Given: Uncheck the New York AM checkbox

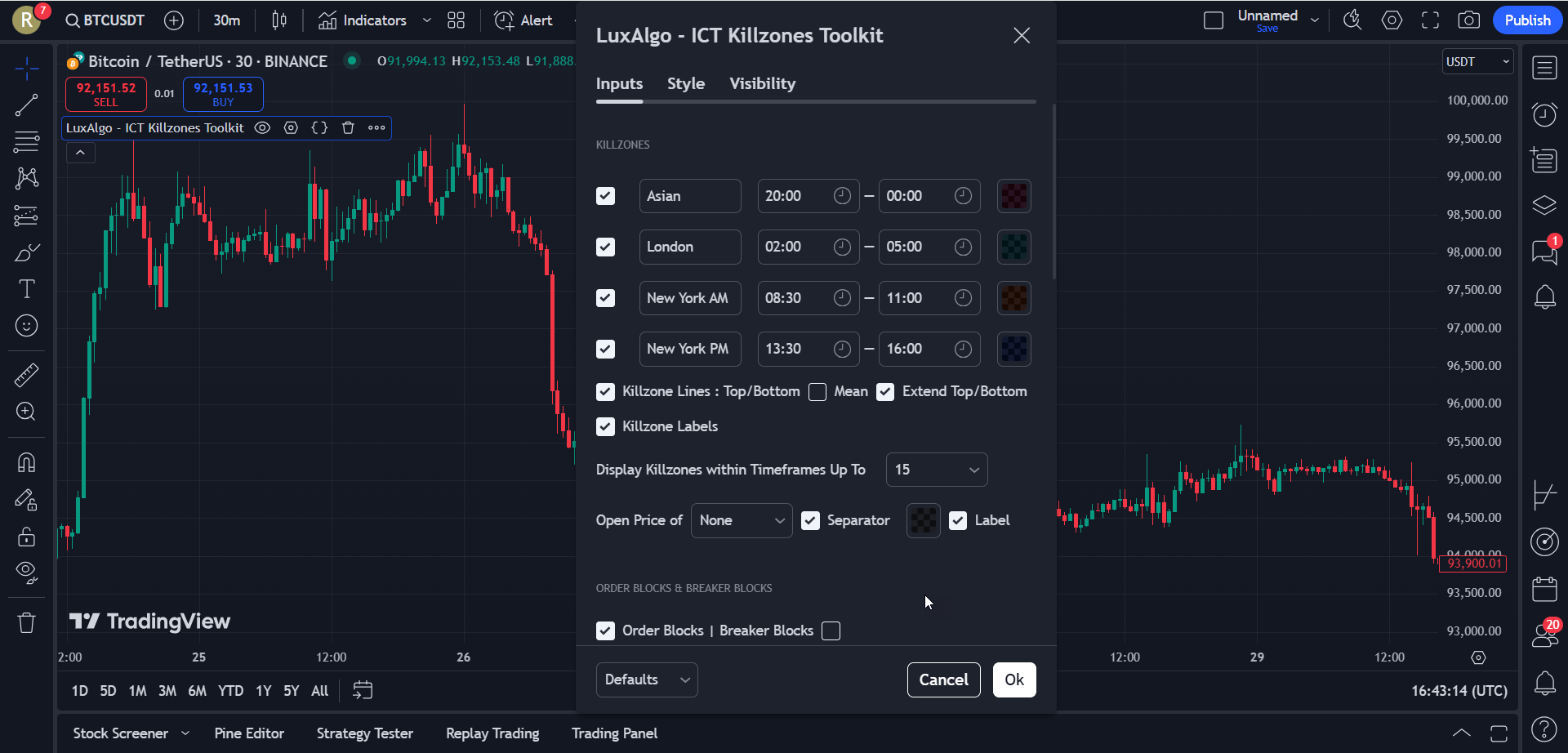Looking at the screenshot, I should point(605,298).
